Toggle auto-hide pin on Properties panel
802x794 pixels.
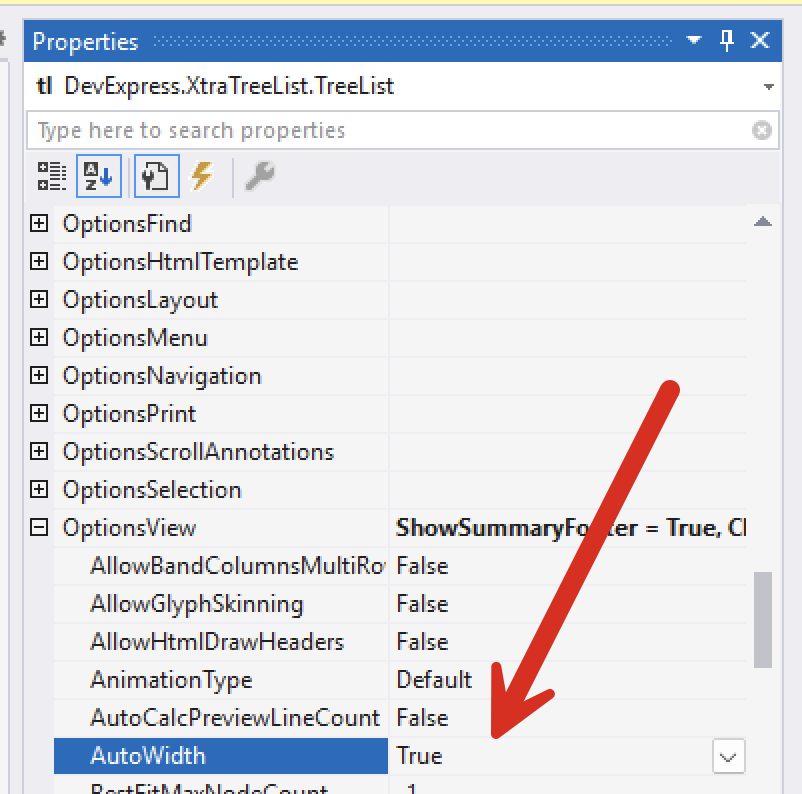tap(727, 41)
